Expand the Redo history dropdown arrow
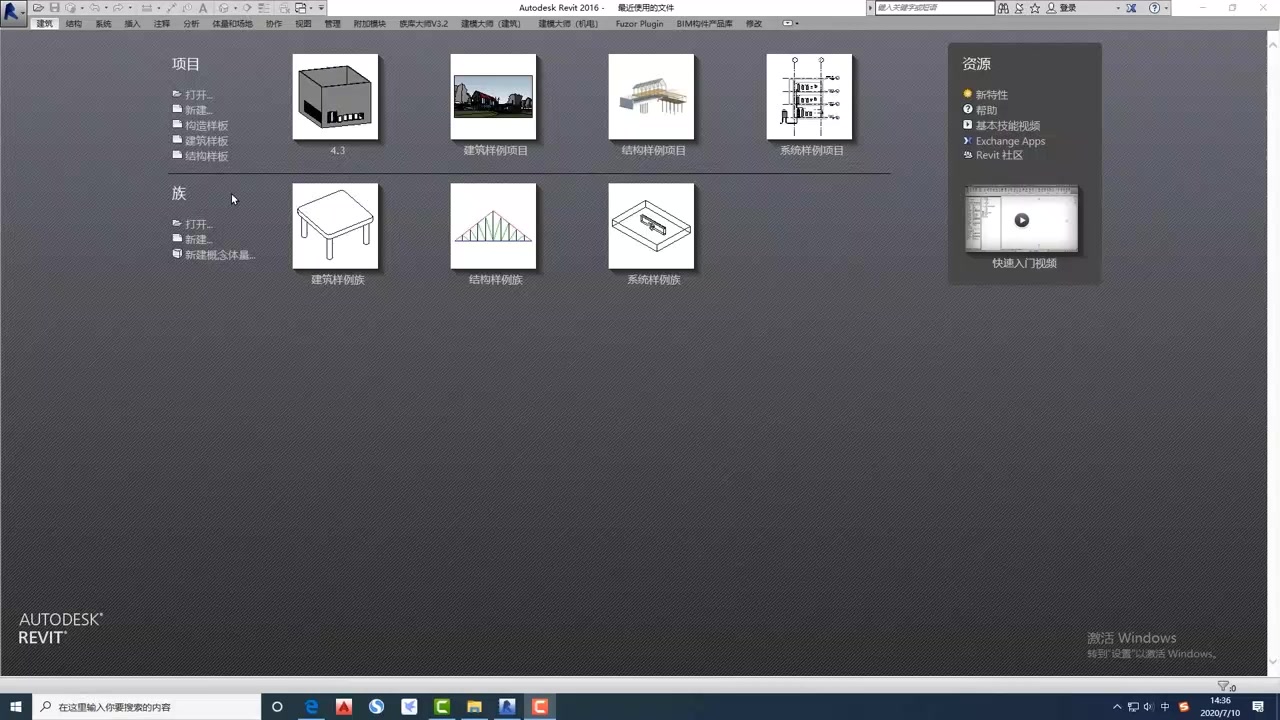 coord(130,8)
